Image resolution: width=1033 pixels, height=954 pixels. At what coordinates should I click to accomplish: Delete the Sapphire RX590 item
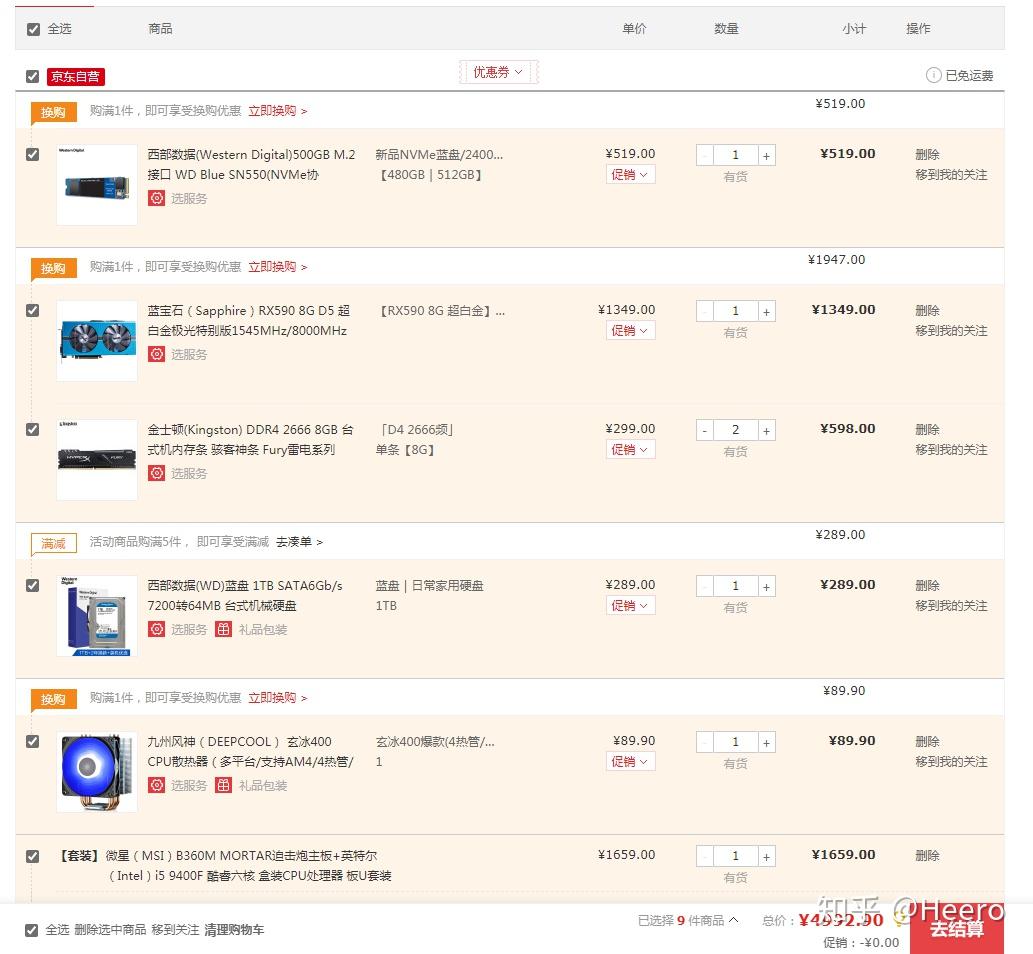coord(927,310)
